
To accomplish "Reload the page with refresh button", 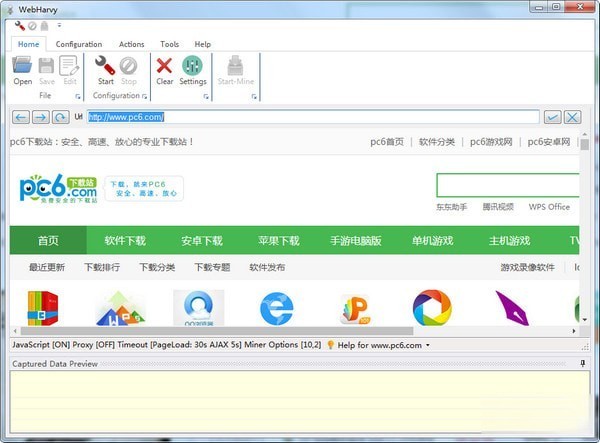I will 60,117.
